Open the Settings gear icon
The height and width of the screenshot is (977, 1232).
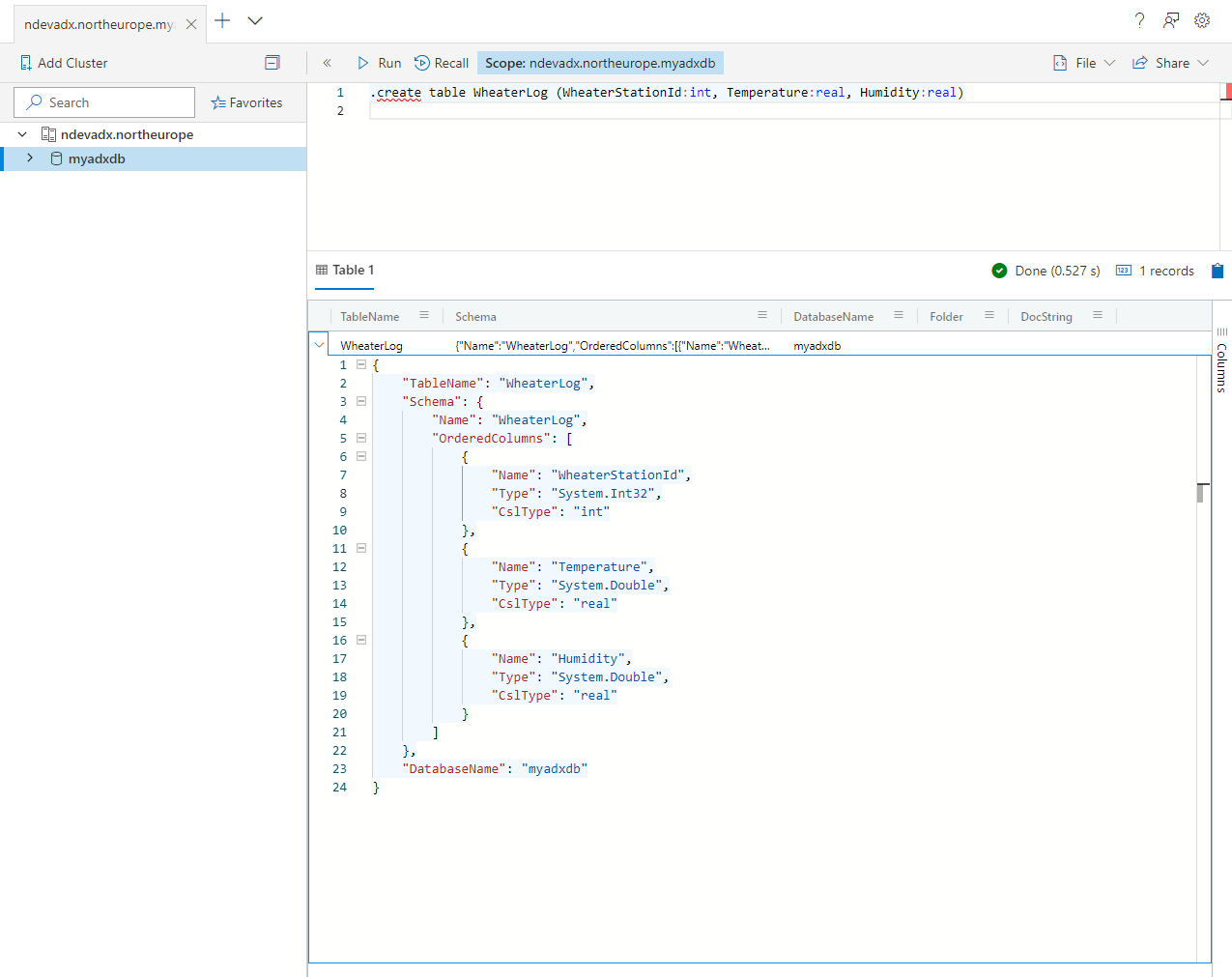[x=1201, y=19]
